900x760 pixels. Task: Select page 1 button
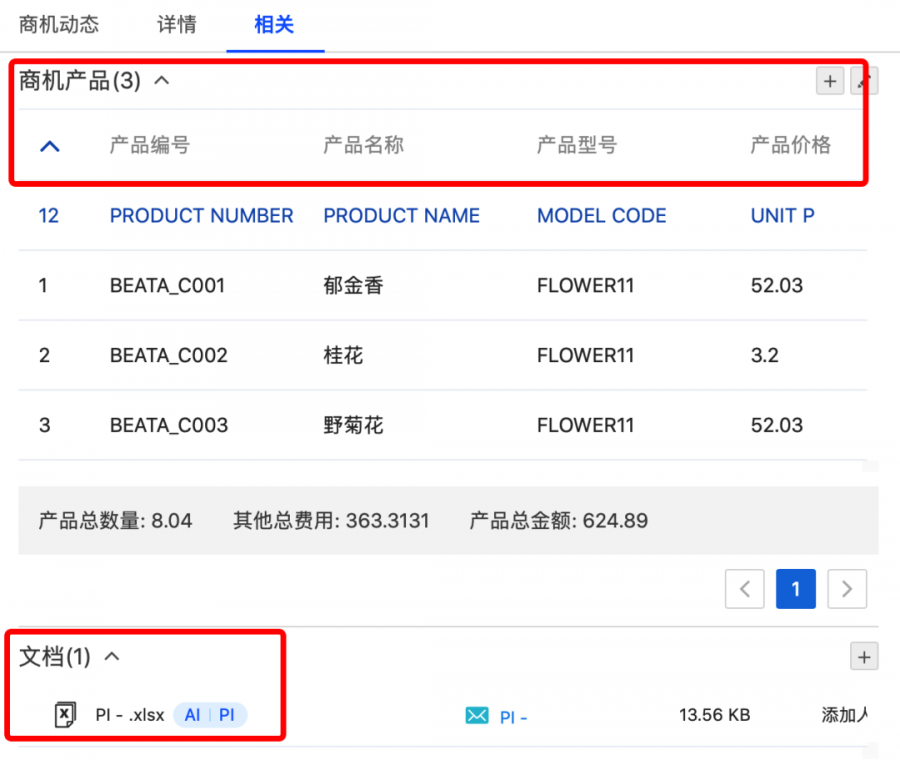tap(796, 589)
